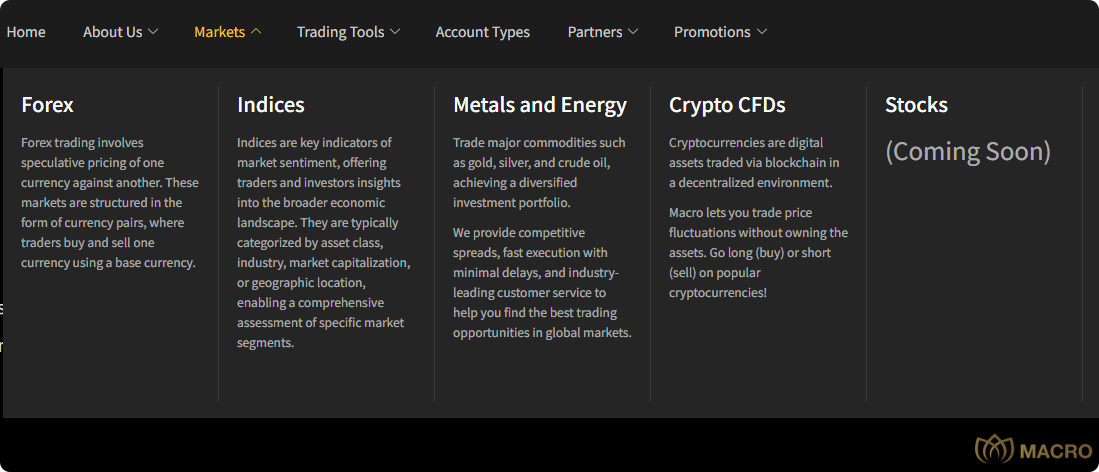Open the Account Types page
Viewport: 1099px width, 472px height.
(x=482, y=32)
